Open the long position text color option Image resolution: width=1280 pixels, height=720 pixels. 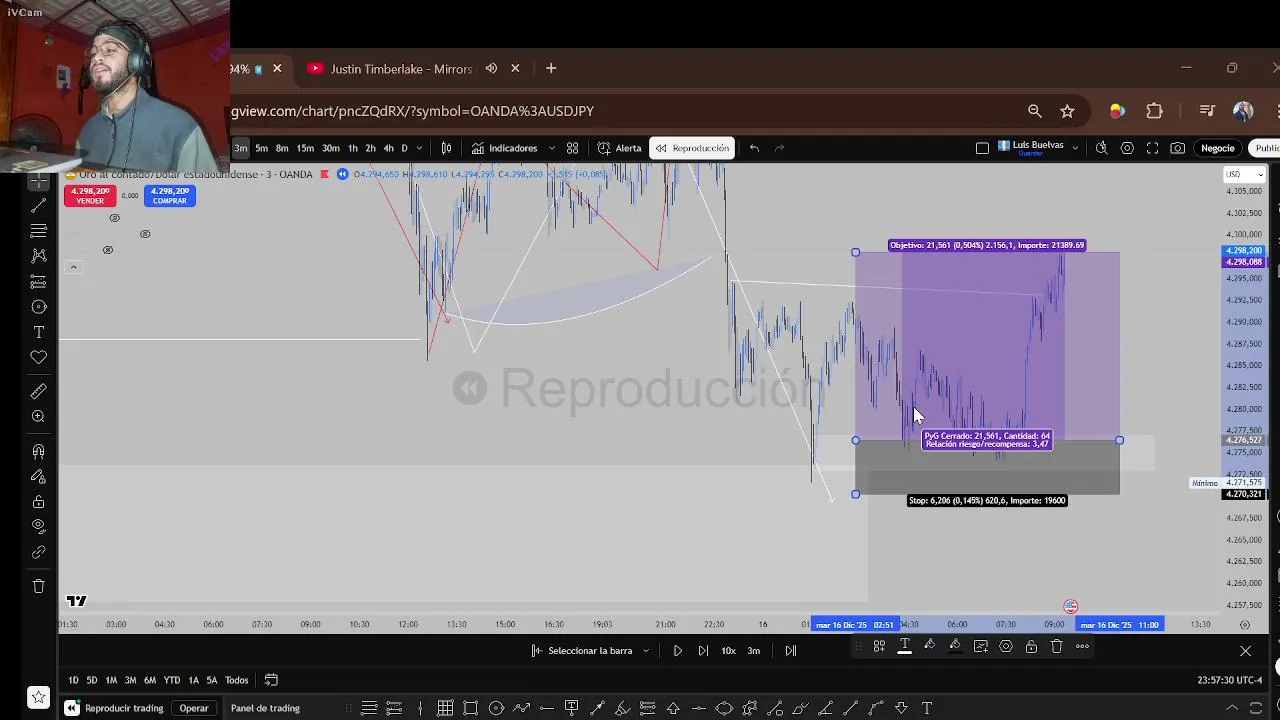tap(904, 646)
